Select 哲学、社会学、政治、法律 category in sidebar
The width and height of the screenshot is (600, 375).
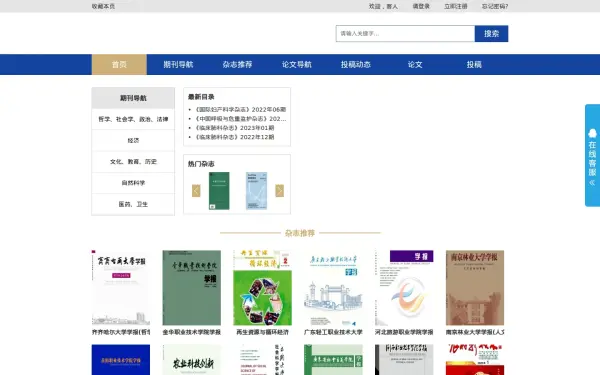click(133, 119)
